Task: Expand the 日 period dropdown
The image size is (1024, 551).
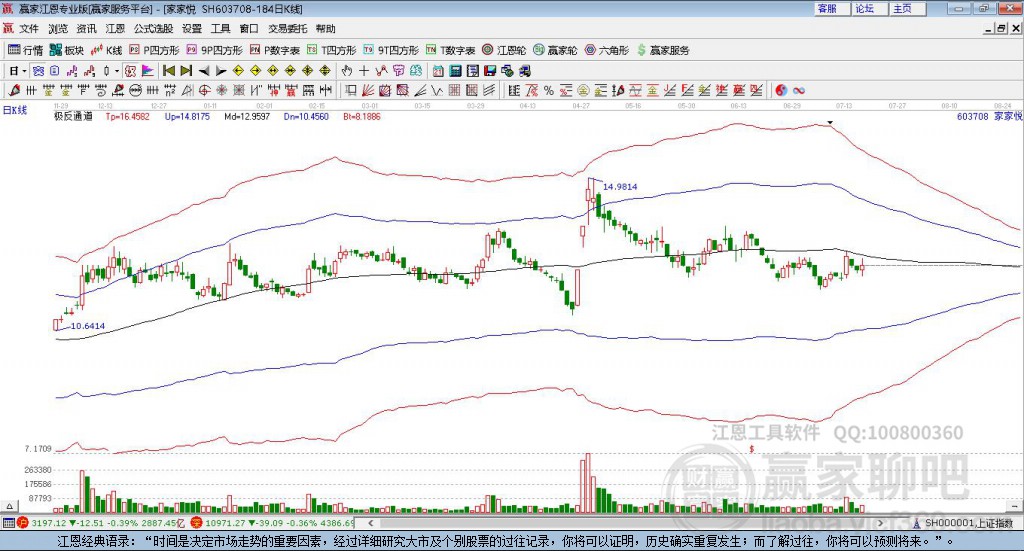Action: tap(24, 71)
